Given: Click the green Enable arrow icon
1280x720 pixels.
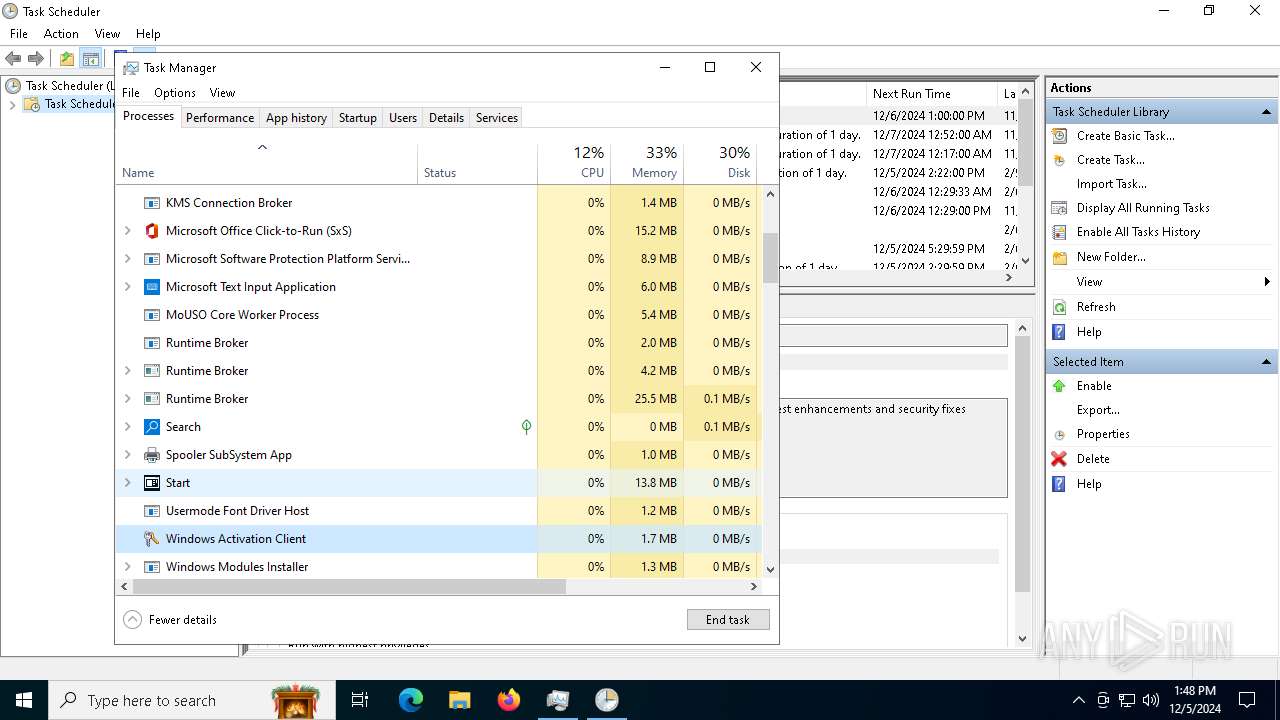Looking at the screenshot, I should 1060,386.
